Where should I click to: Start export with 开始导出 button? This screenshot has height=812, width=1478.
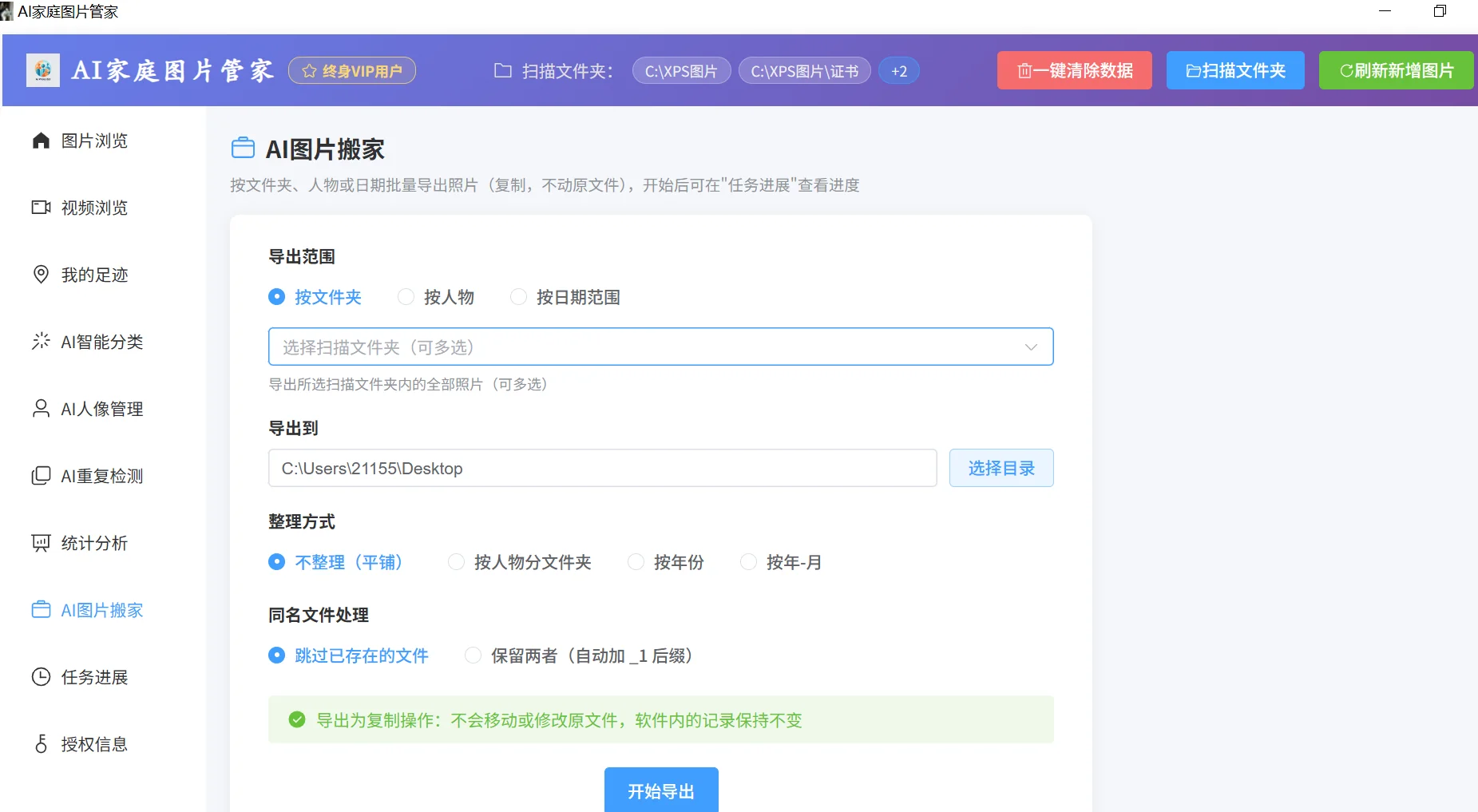661,790
